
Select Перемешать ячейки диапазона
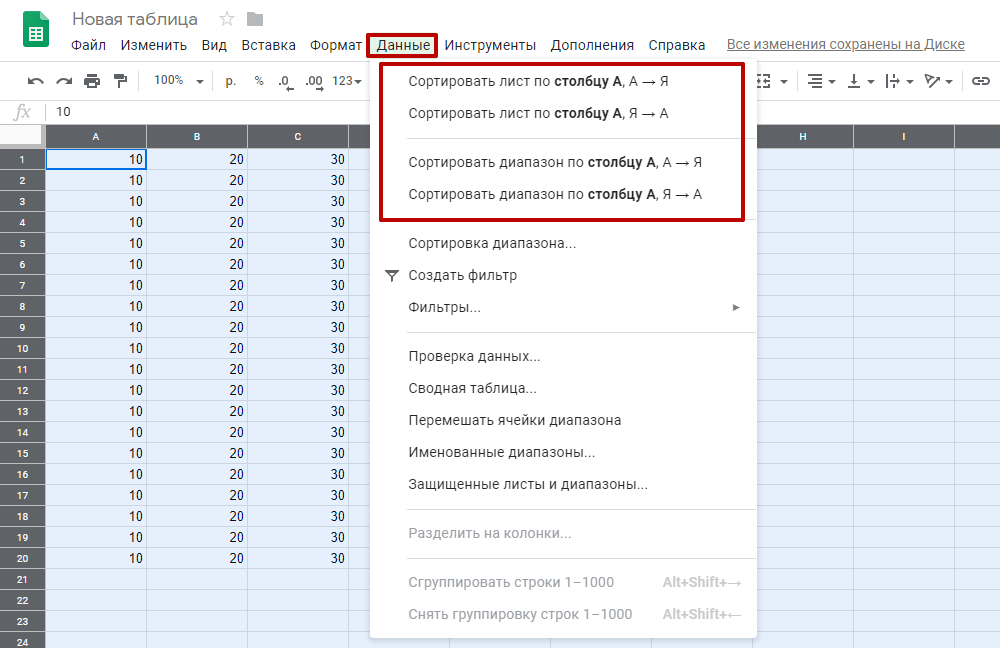[x=563, y=420]
